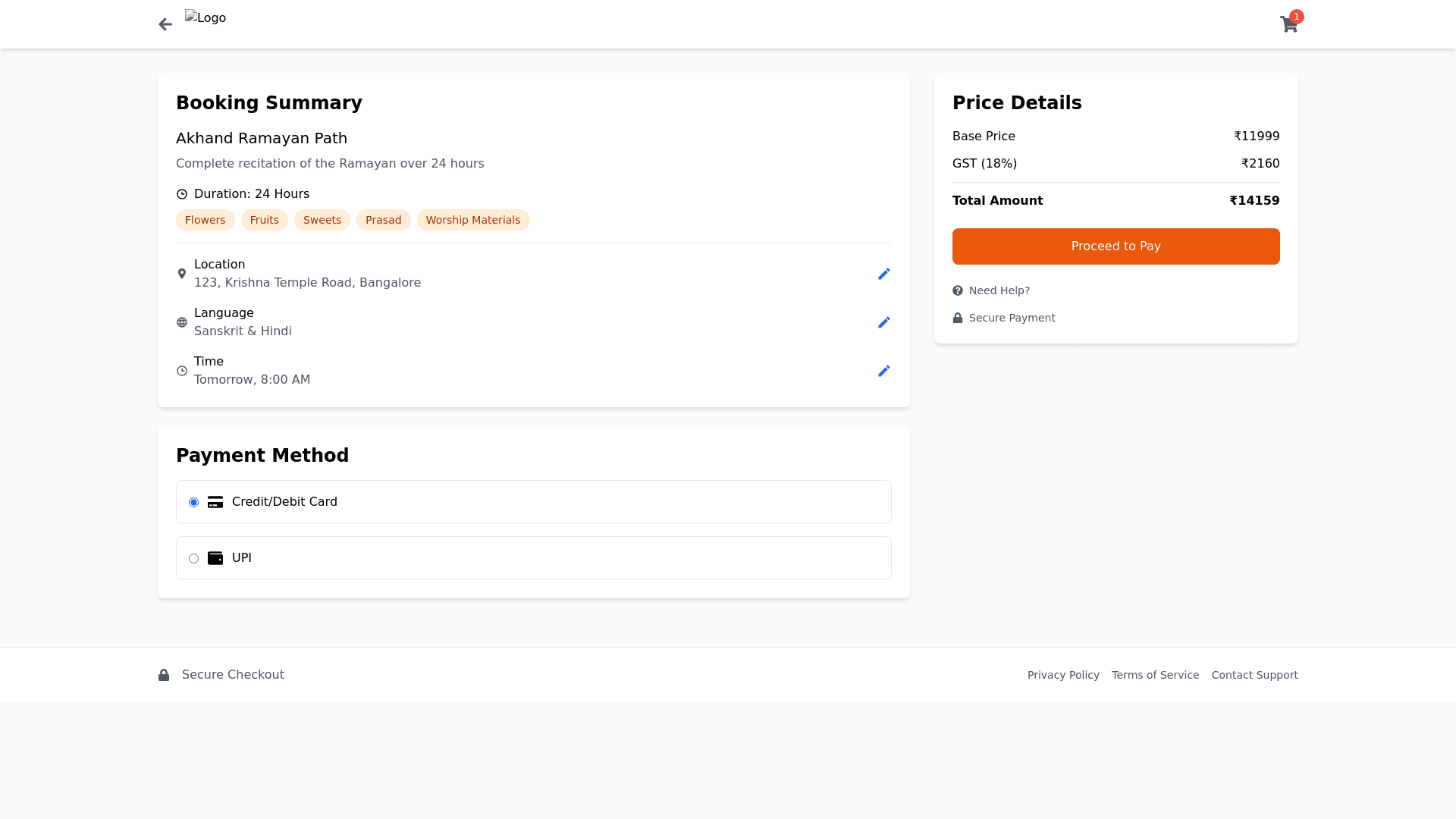Click the Logo image in header
Image resolution: width=1456 pixels, height=819 pixels.
coord(206,18)
